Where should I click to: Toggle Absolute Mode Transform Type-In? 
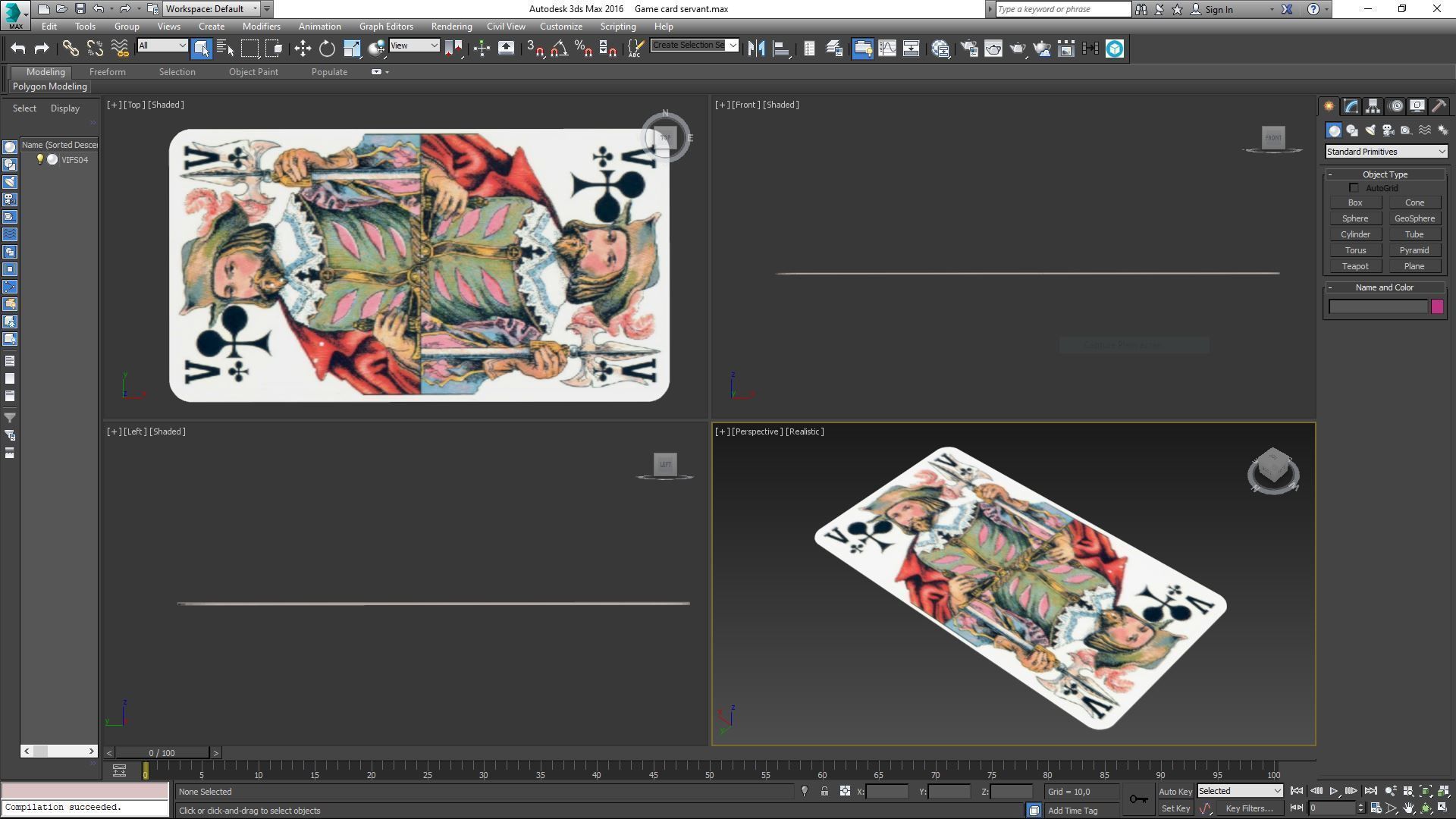pyautogui.click(x=845, y=792)
